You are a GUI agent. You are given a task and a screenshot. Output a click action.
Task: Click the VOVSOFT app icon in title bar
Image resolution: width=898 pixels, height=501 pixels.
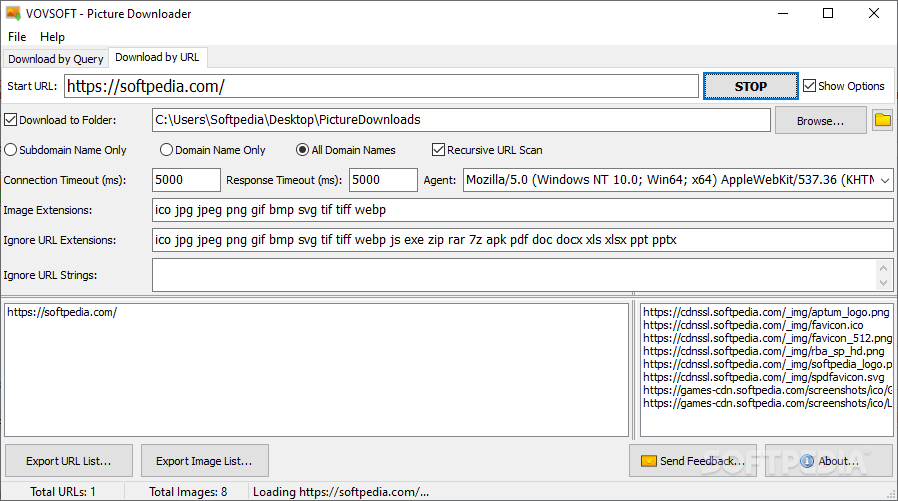point(13,13)
